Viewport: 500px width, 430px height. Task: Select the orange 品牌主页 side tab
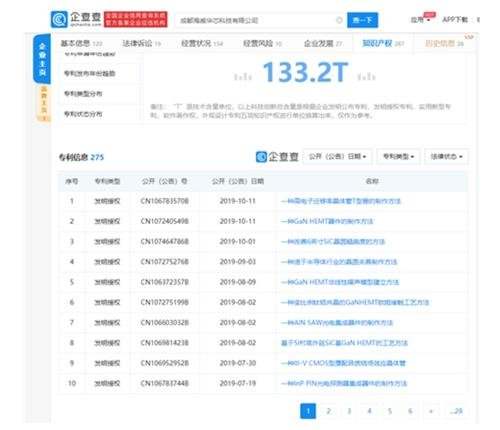[44, 103]
